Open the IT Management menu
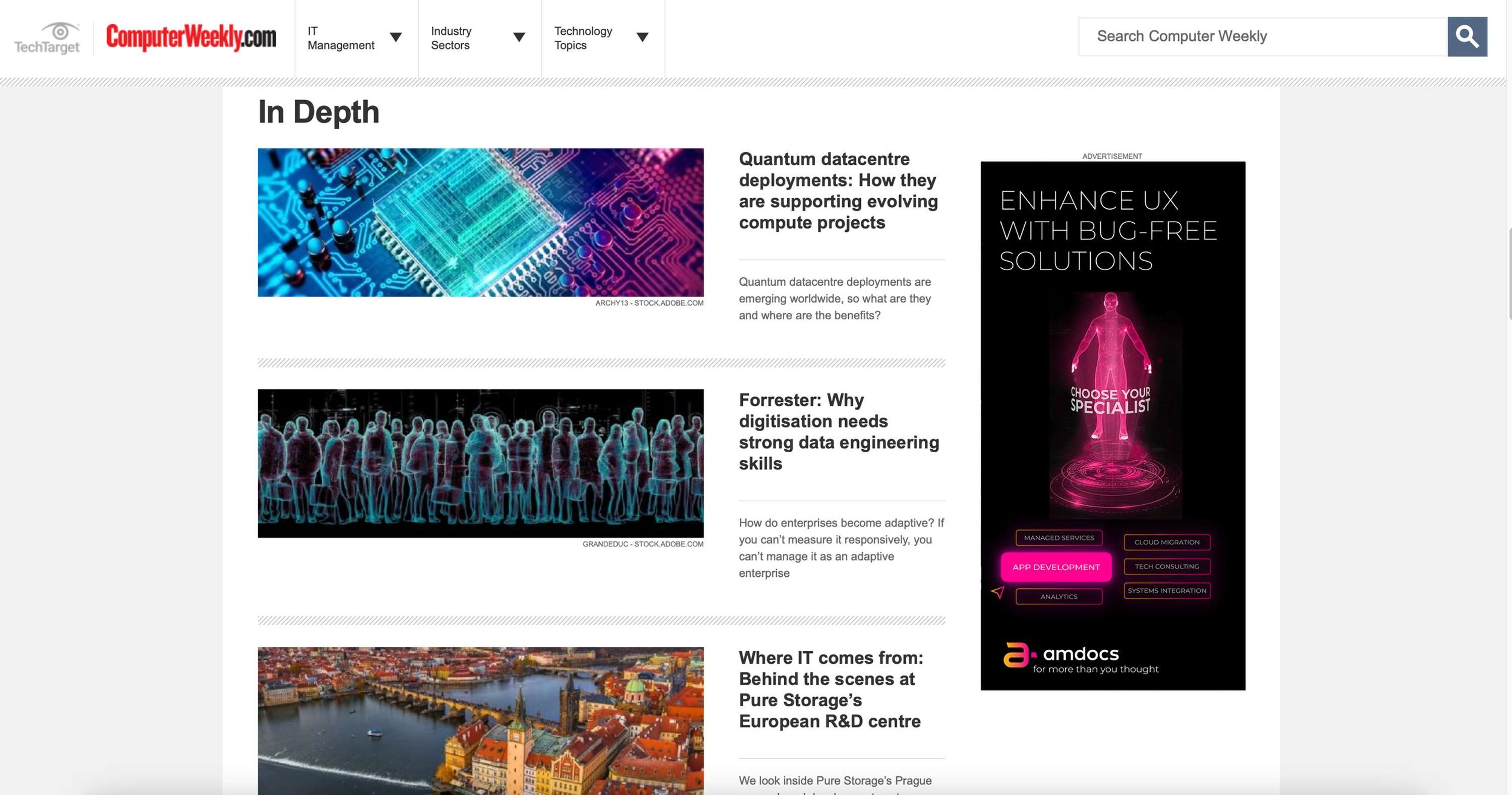 tap(356, 38)
